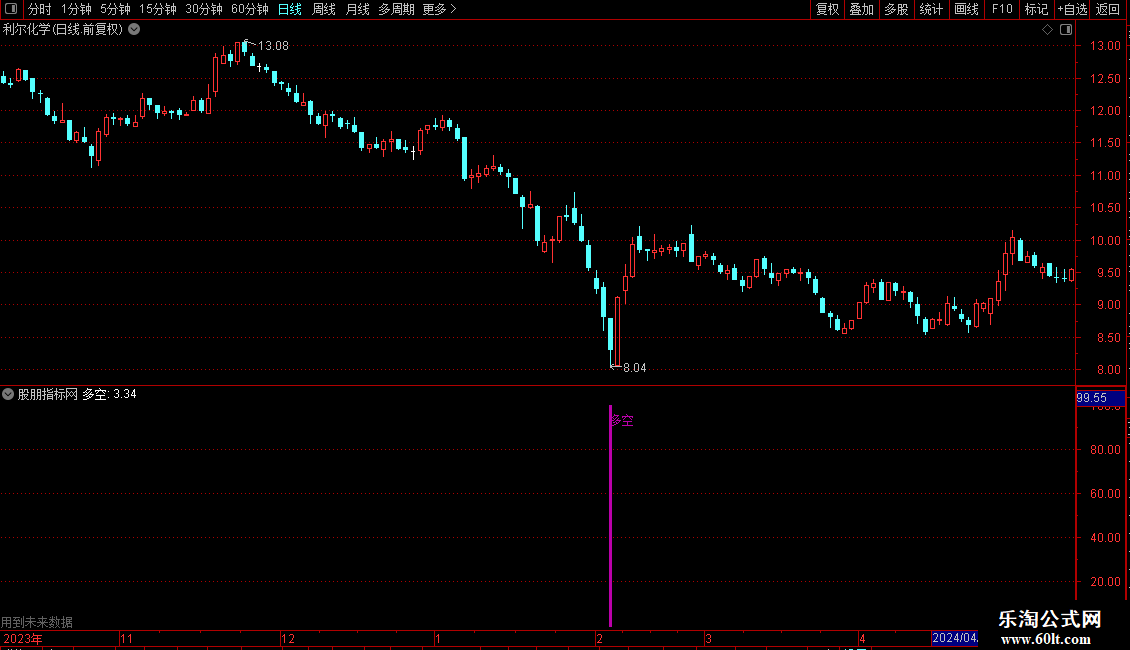1130x650 pixels.
Task: Select the 5分钟 period
Action: point(115,9)
